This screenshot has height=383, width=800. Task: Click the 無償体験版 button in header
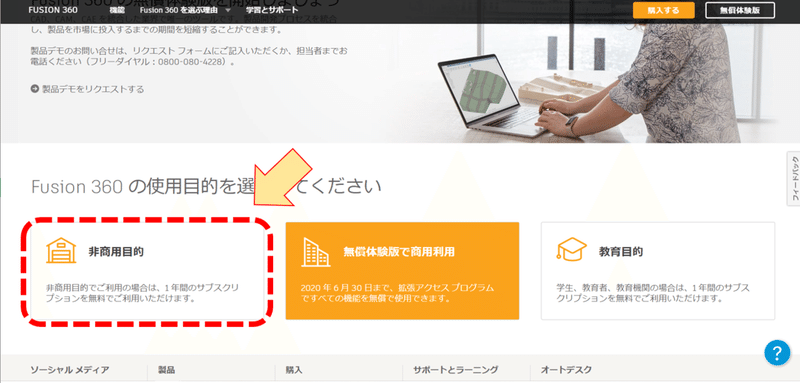tap(740, 10)
